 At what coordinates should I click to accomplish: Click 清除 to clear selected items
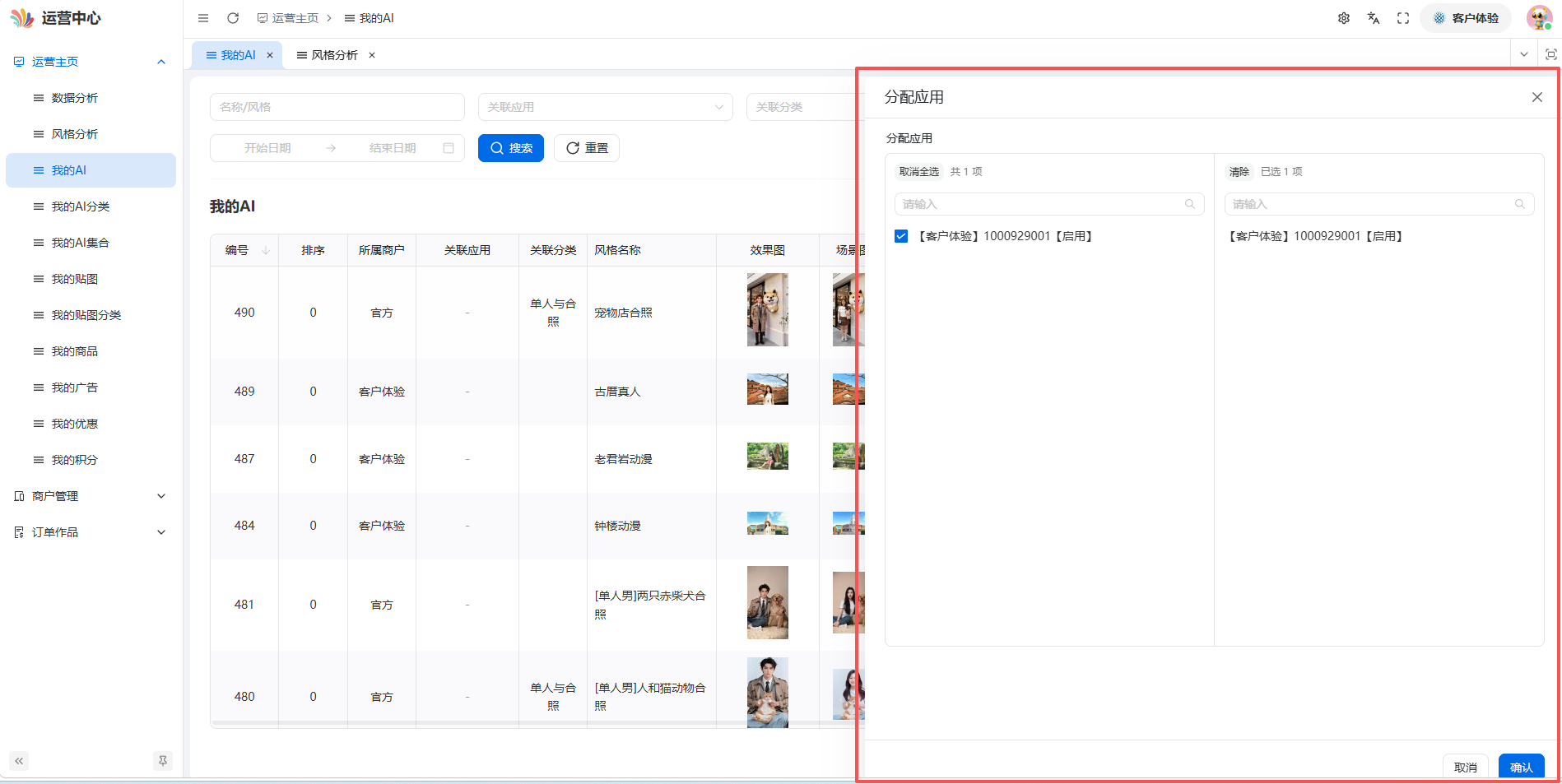coord(1239,172)
